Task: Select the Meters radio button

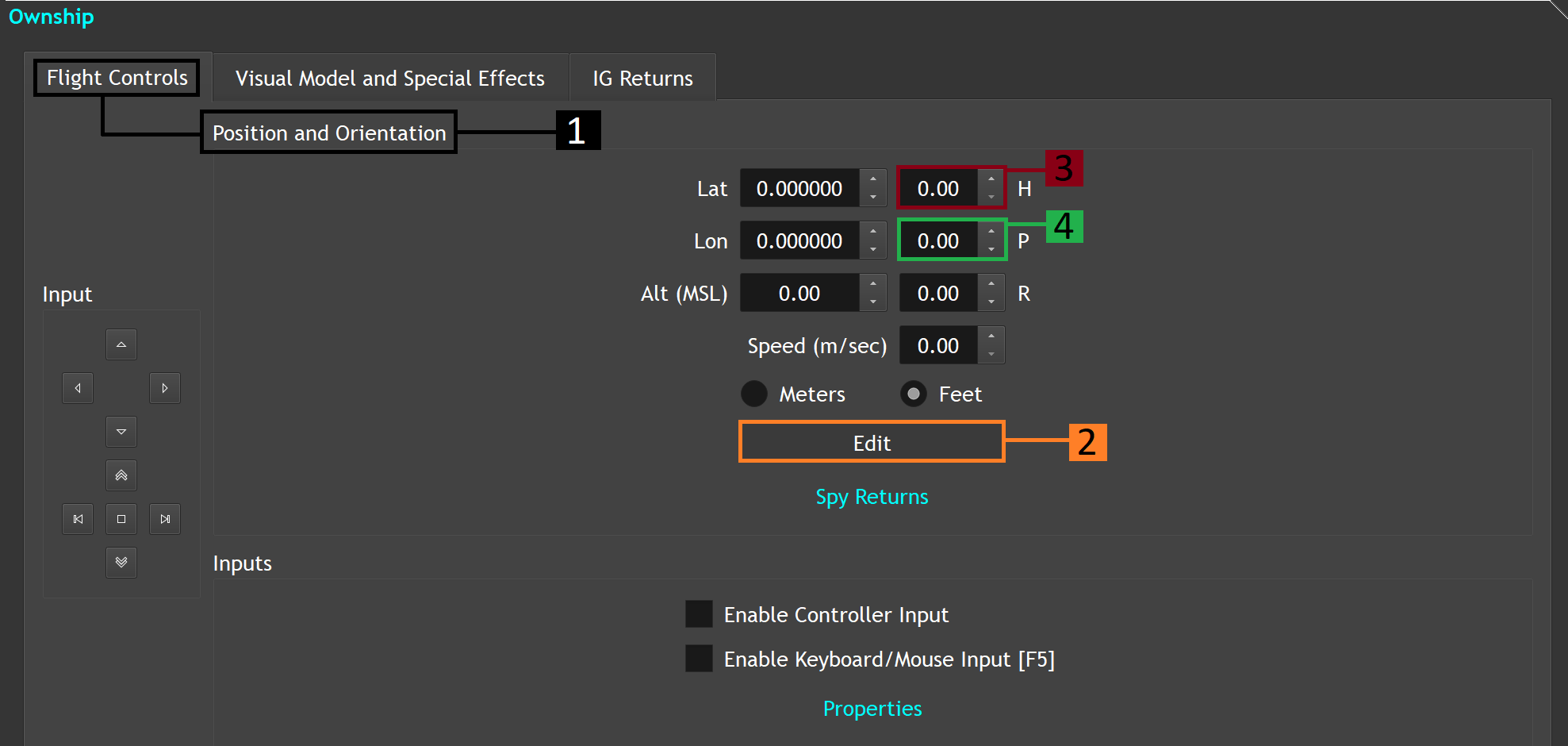Action: tap(754, 394)
